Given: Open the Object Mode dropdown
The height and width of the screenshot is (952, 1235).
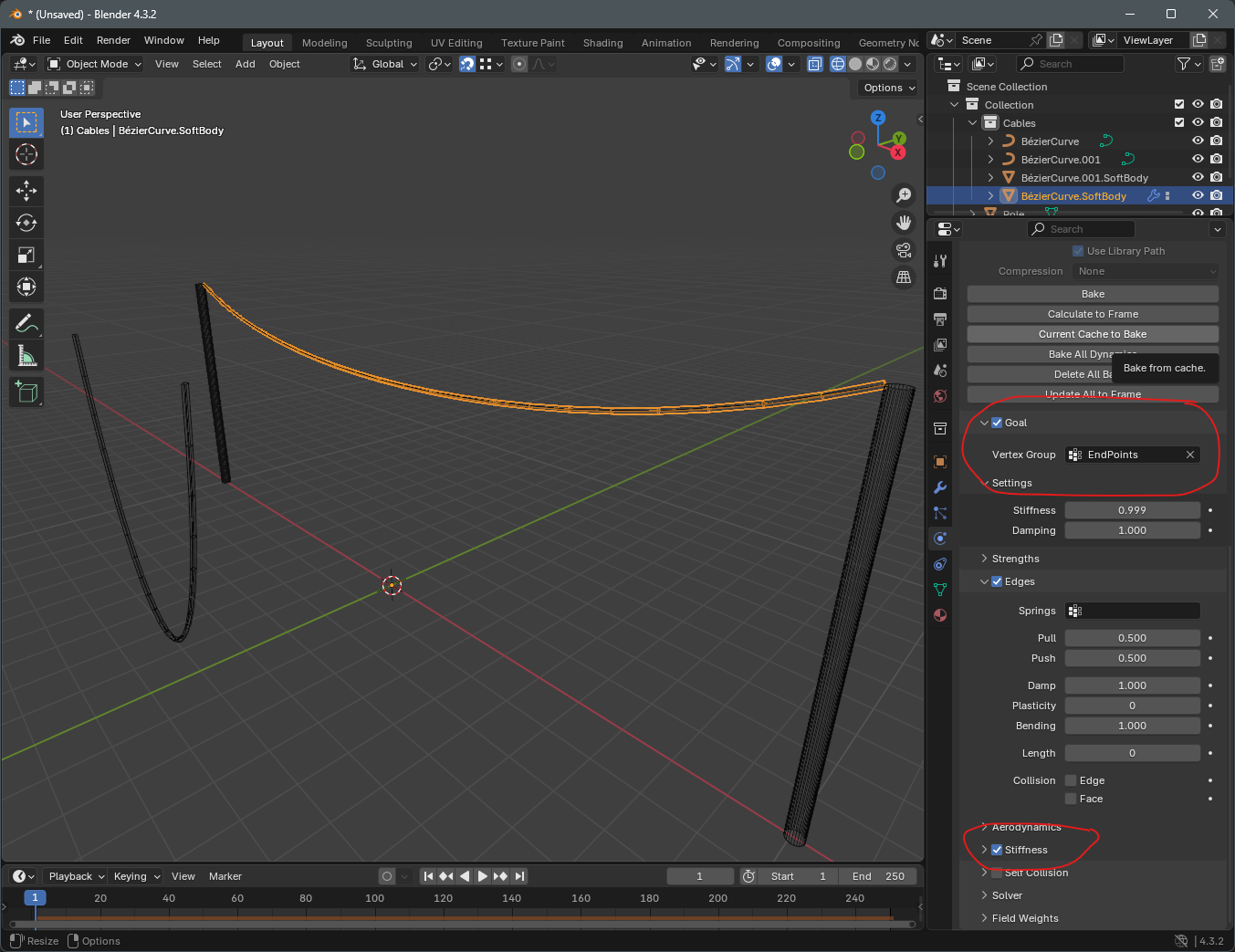Looking at the screenshot, I should (95, 64).
